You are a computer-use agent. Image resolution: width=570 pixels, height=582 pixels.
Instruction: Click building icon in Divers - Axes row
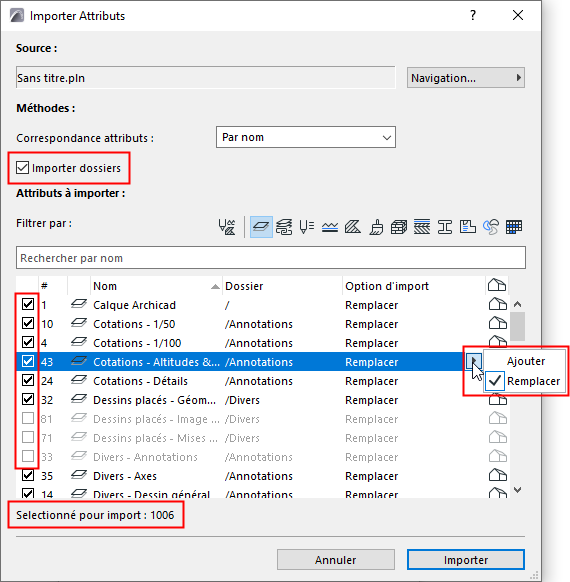coord(498,475)
